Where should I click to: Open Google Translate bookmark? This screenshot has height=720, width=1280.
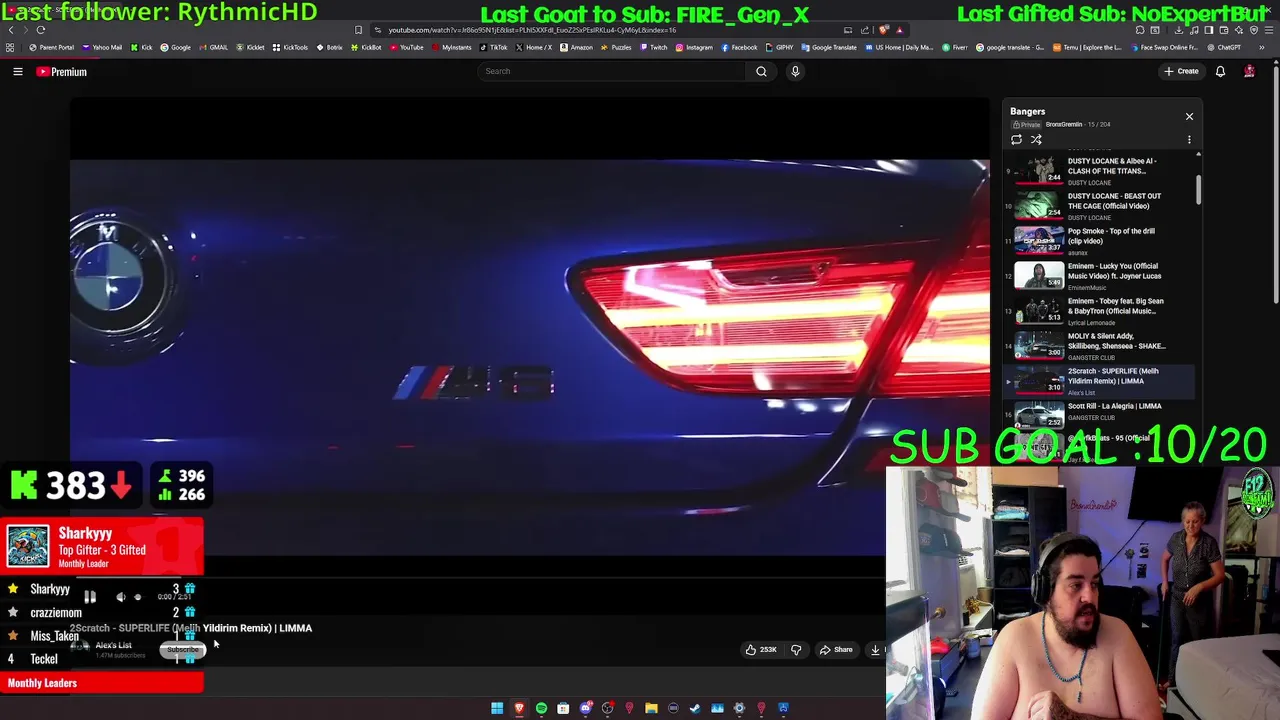point(829,48)
